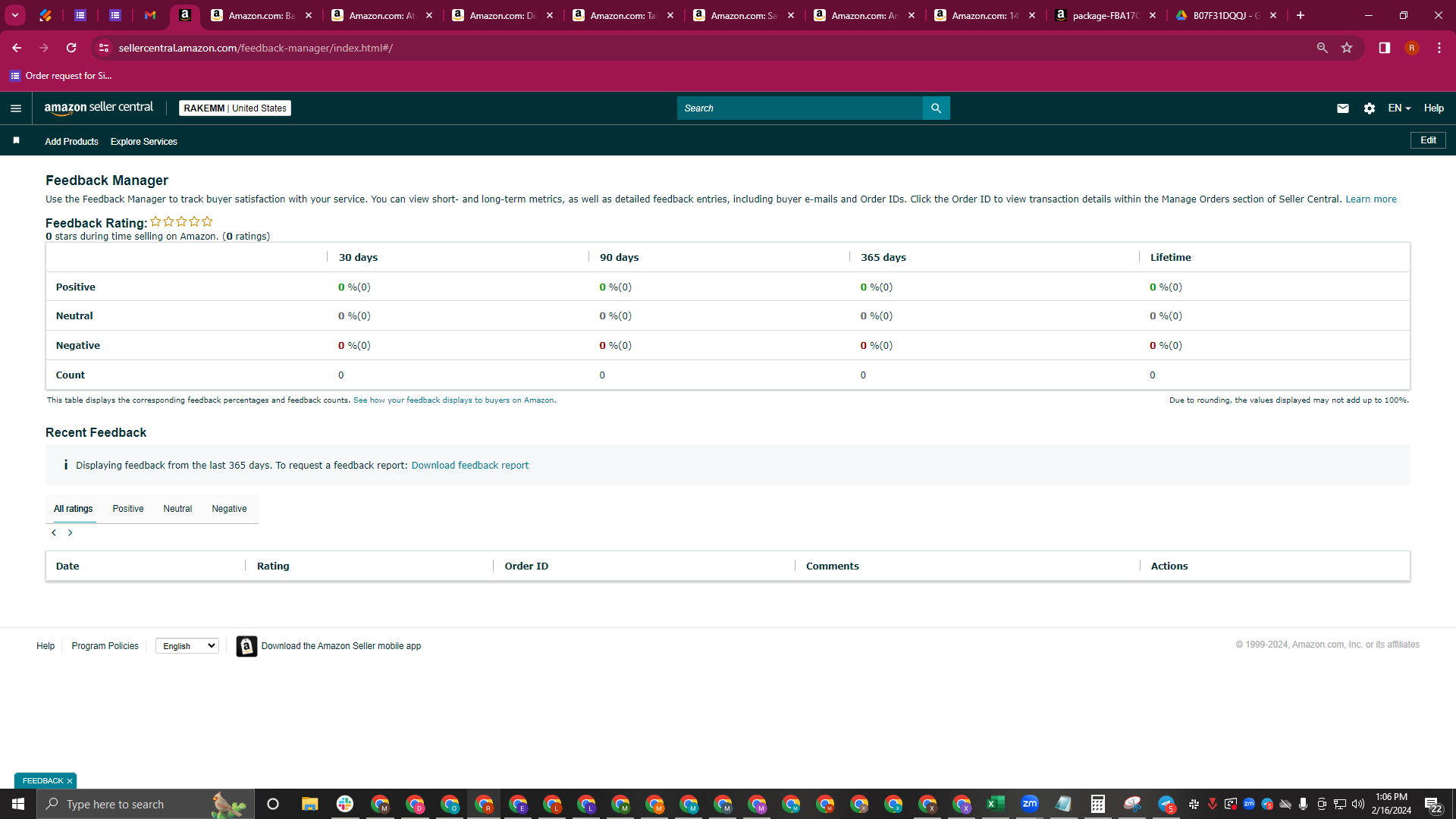This screenshot has width=1456, height=819.
Task: Close the FEEDBACK widget tab
Action: click(70, 781)
